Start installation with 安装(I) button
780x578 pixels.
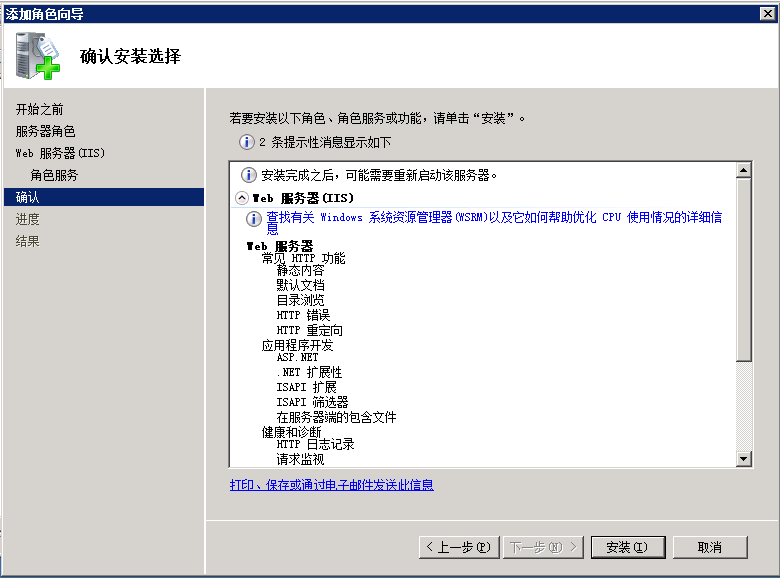[628, 547]
